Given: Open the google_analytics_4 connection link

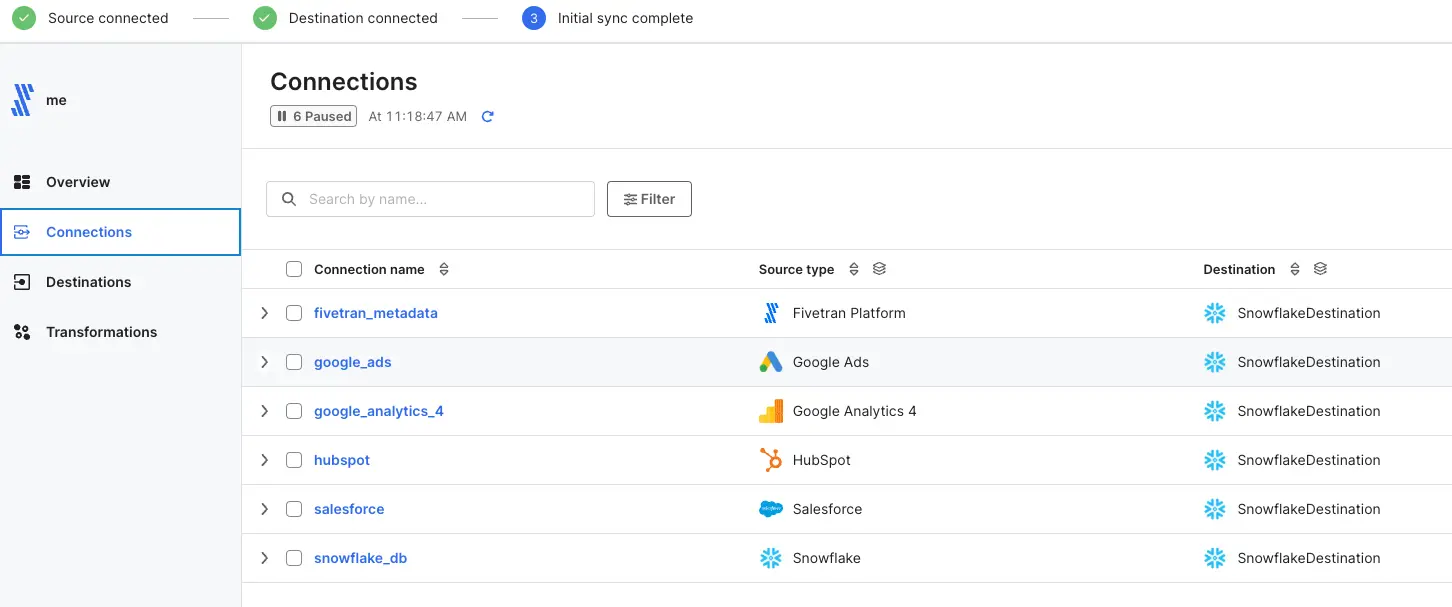Looking at the screenshot, I should (378, 411).
